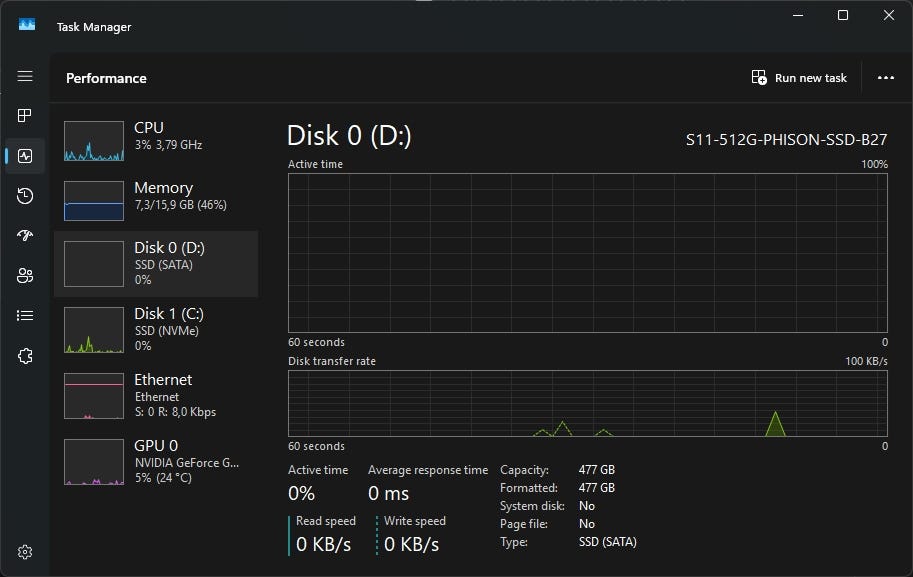Open the Details list page
The height and width of the screenshot is (577, 913).
coord(25,316)
